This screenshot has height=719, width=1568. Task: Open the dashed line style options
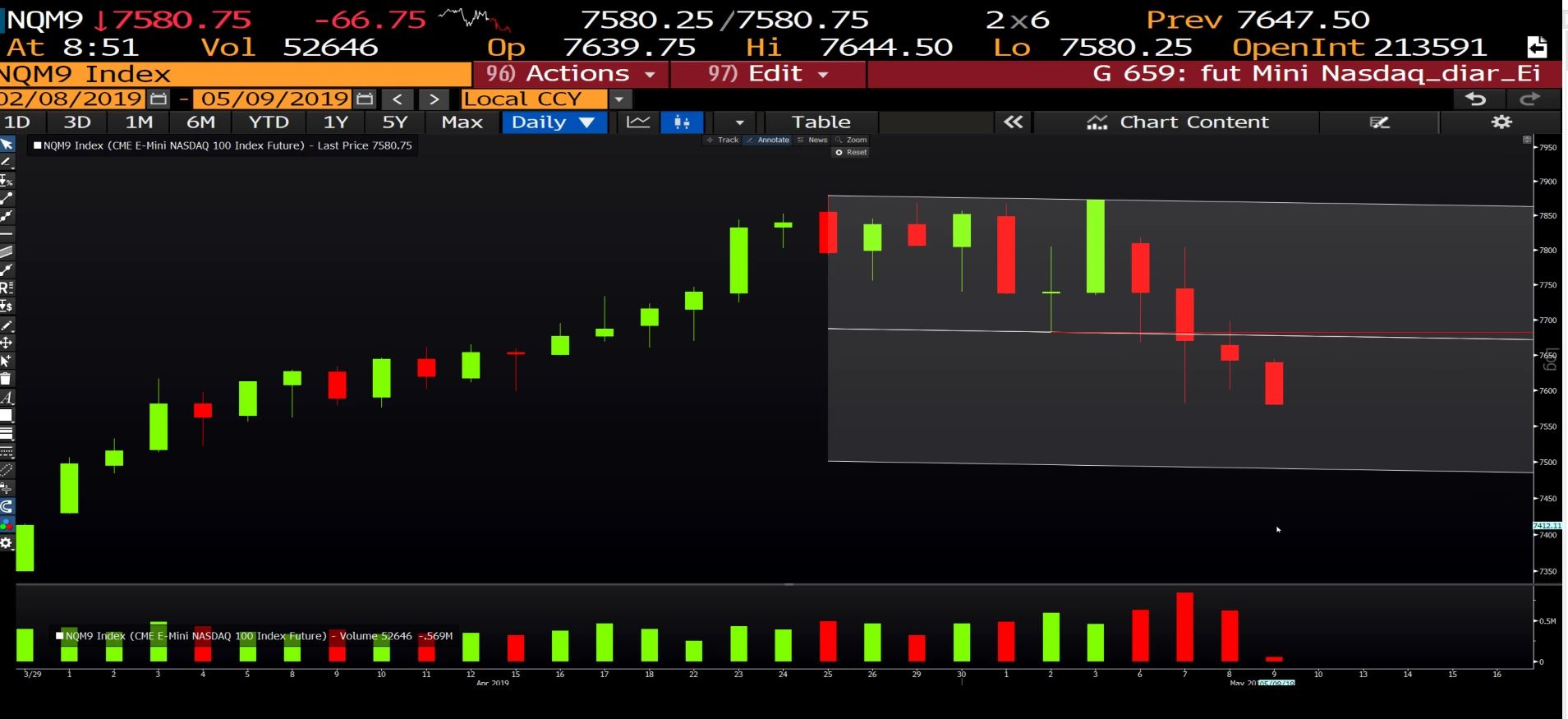(7, 452)
